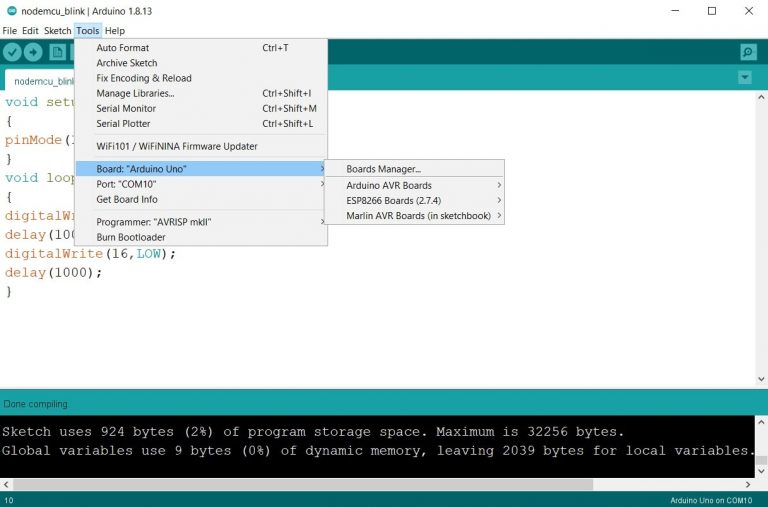
Task: Switch to the nodemcu_blink sketch tab
Action: [x=40, y=81]
